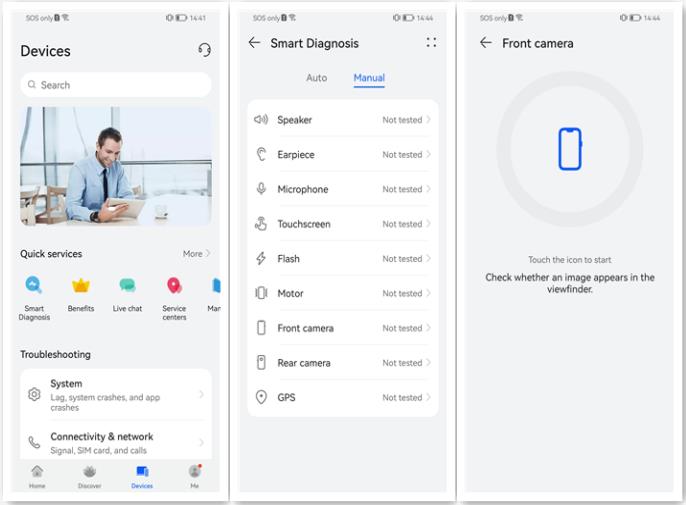
Task: Tap the Rear camera icon
Action: [x=261, y=362]
